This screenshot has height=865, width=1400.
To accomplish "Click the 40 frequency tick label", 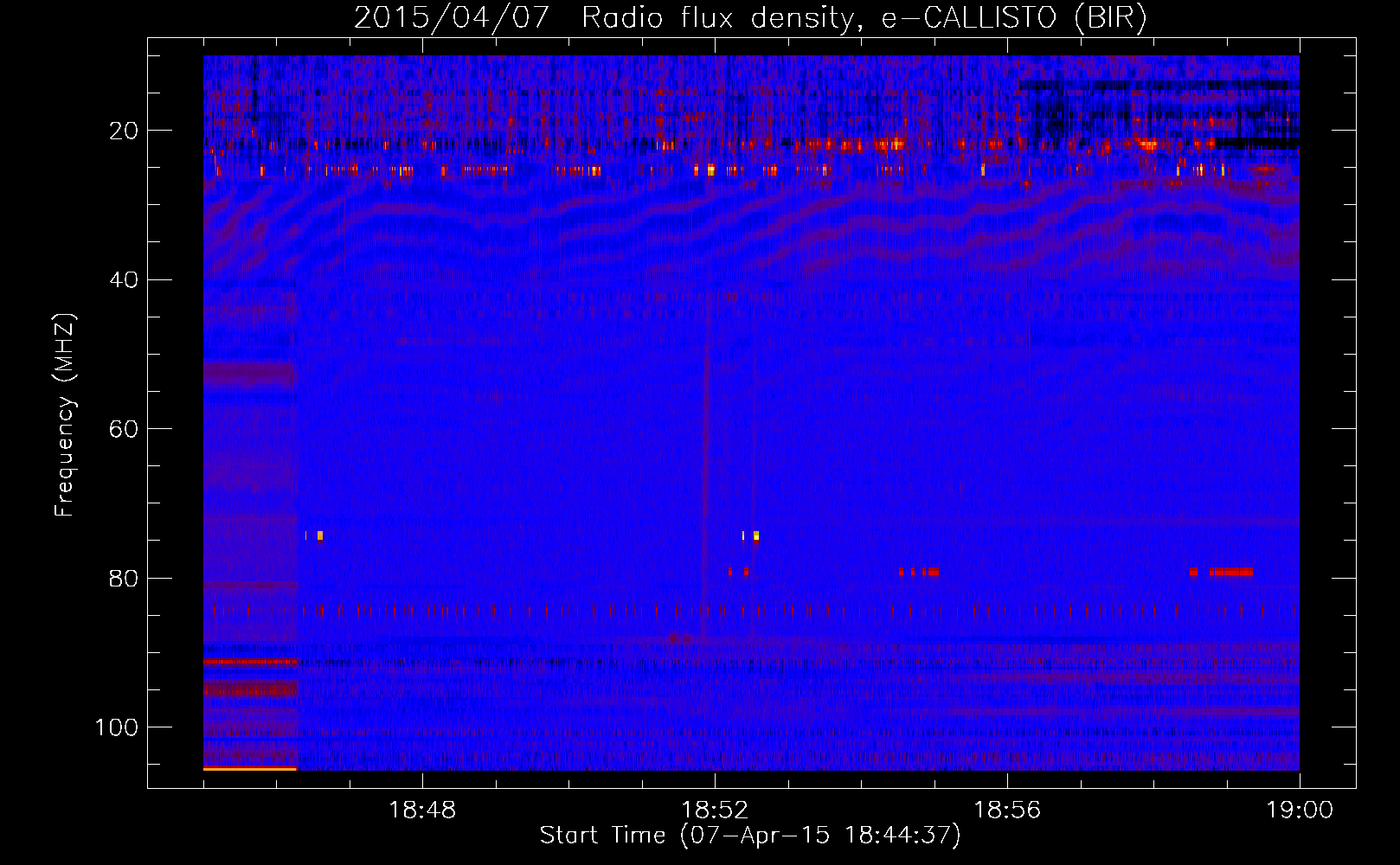I will pos(125,280).
